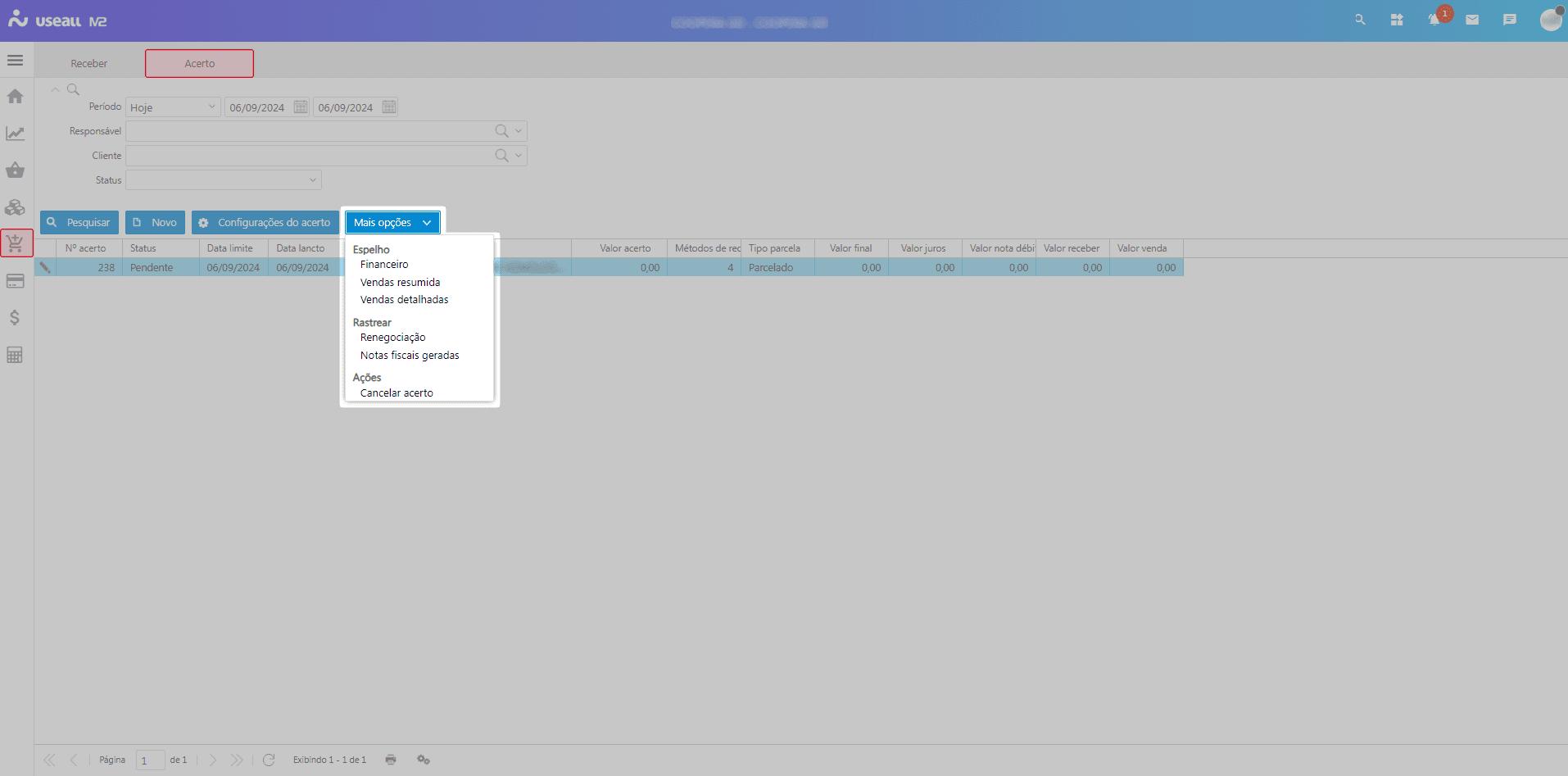
Task: Click the Pesquisar button
Action: pyautogui.click(x=79, y=223)
